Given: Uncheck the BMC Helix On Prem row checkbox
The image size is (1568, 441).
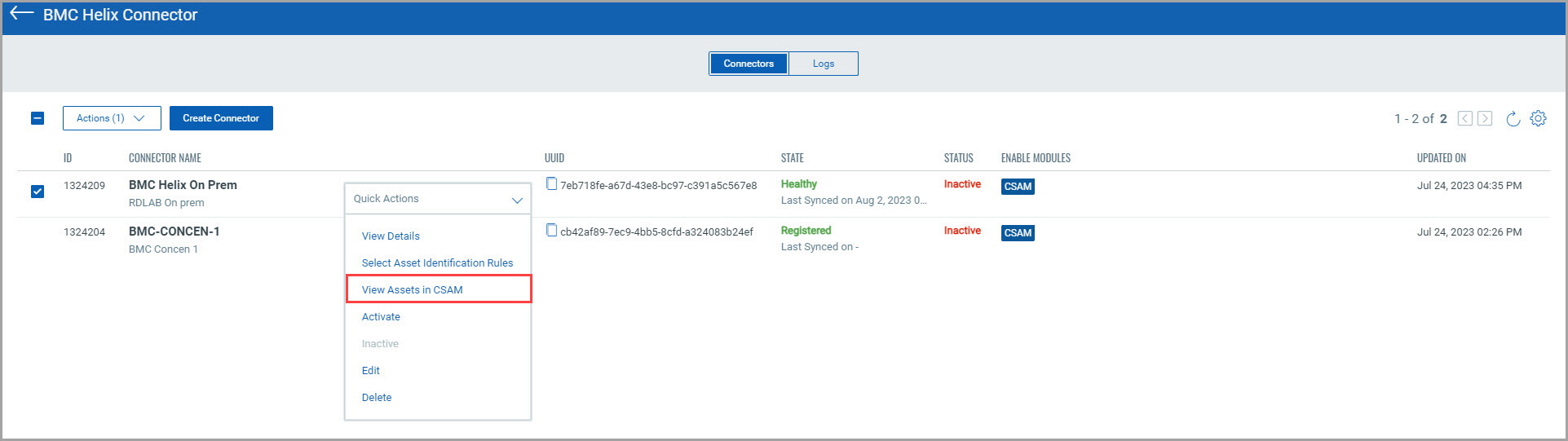Looking at the screenshot, I should pos(38,192).
